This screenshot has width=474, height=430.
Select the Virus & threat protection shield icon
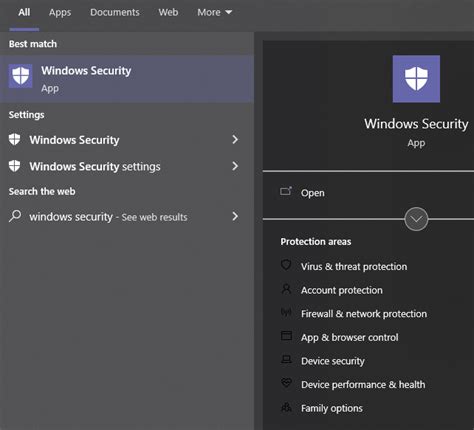pos(286,265)
